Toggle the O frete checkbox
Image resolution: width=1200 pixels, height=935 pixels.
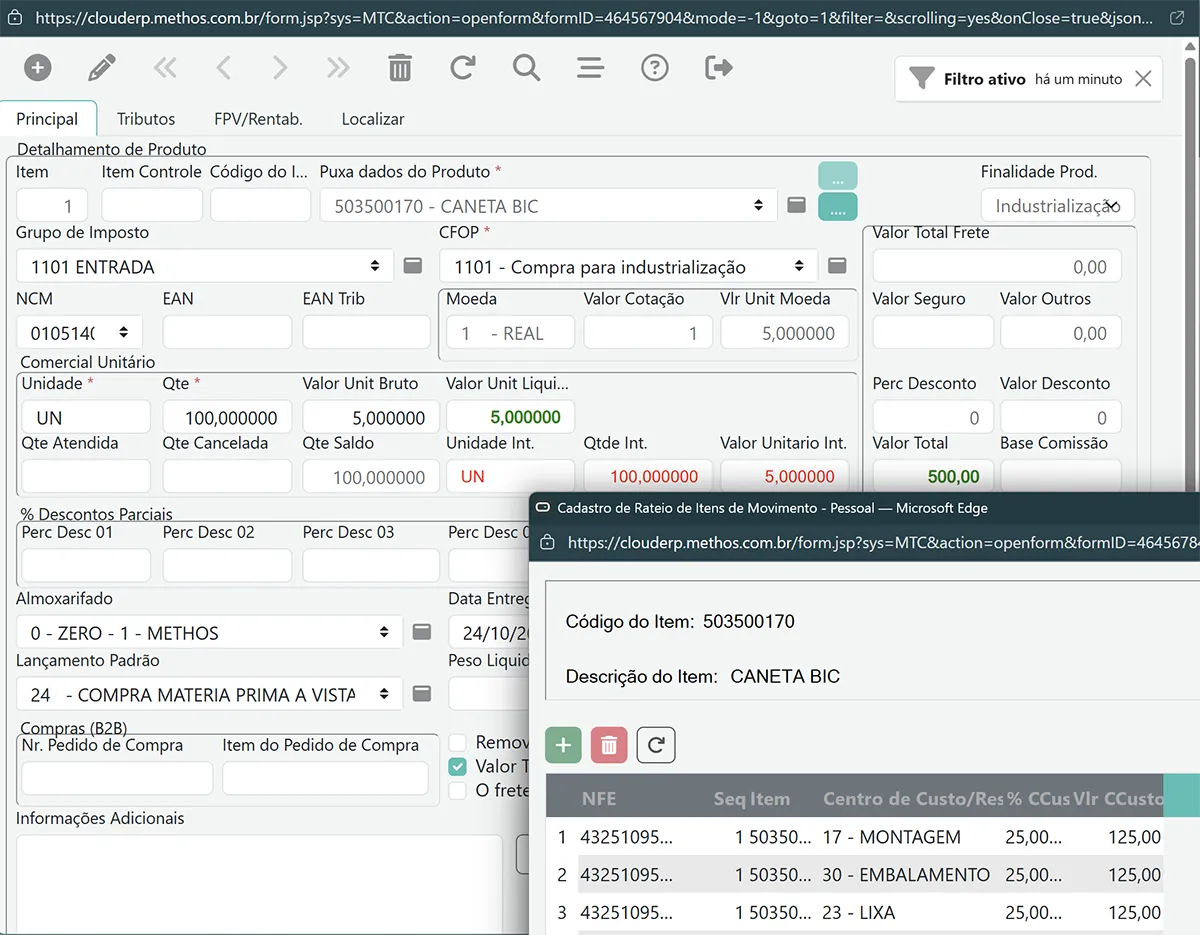(x=458, y=791)
